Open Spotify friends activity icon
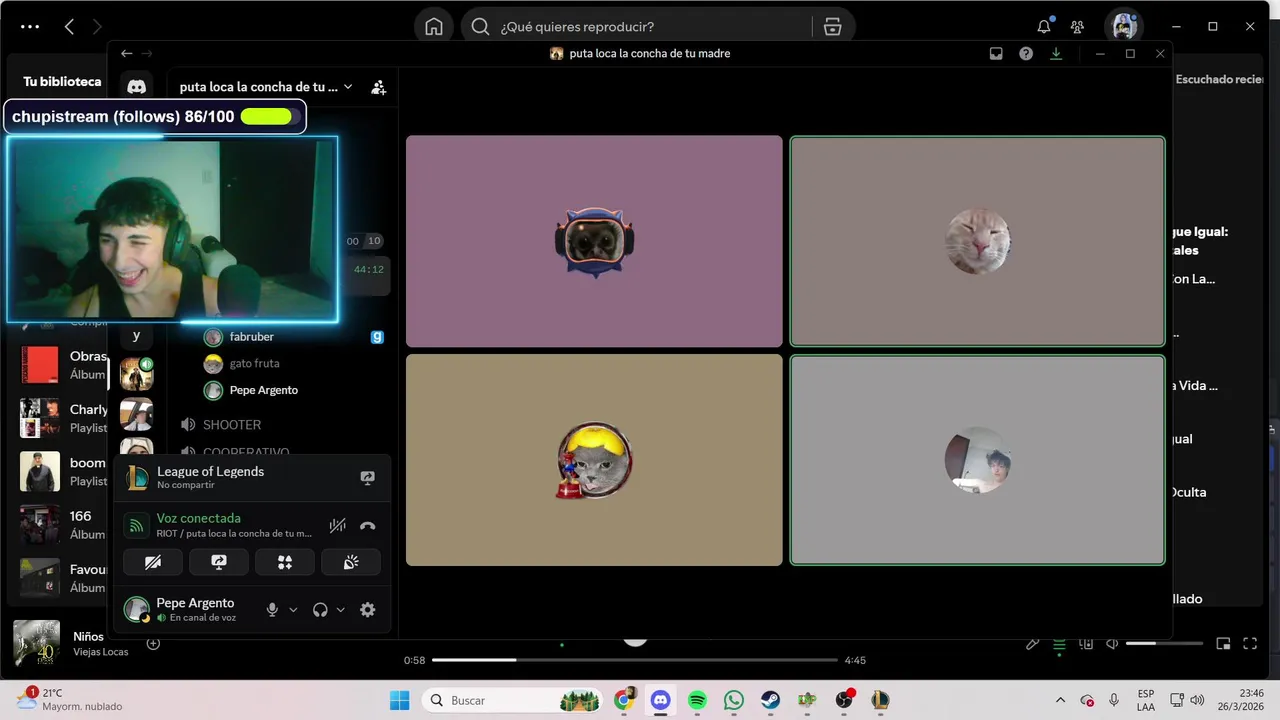The height and width of the screenshot is (720, 1280). click(1077, 27)
